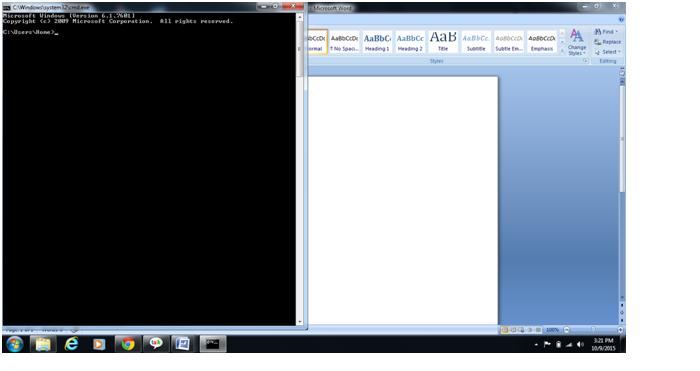
Task: Expand the Find dropdown arrow
Action: (x=617, y=32)
